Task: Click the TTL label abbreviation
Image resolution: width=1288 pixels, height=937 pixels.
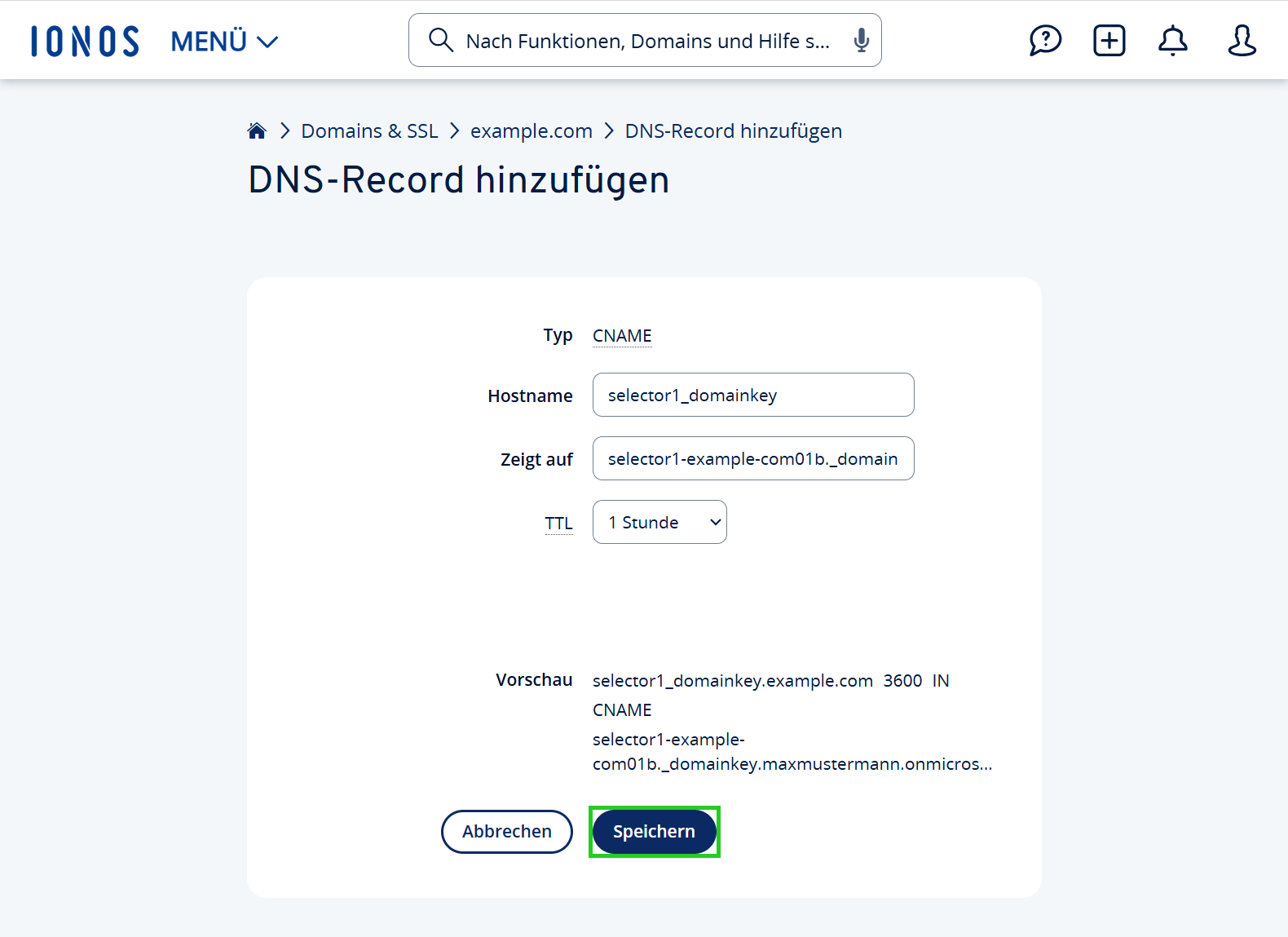Action: [558, 523]
